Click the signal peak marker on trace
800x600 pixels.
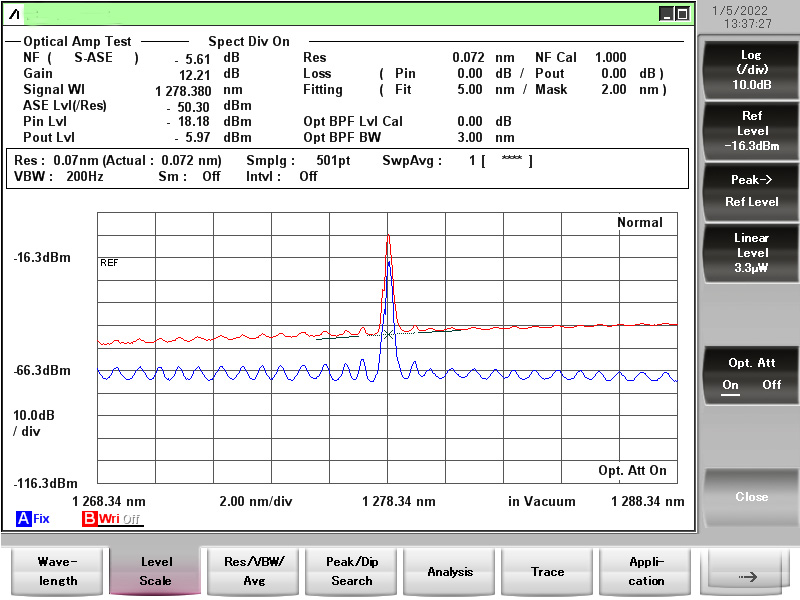(x=388, y=236)
